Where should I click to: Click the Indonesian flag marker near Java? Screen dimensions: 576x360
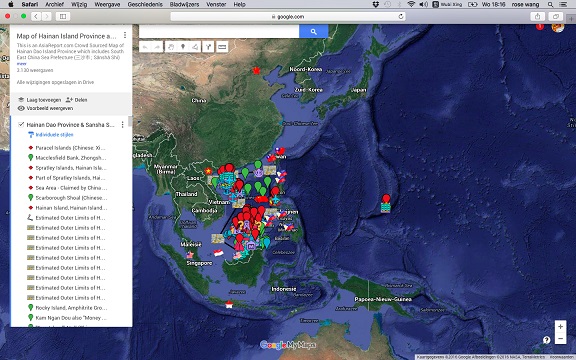pyautogui.click(x=229, y=304)
